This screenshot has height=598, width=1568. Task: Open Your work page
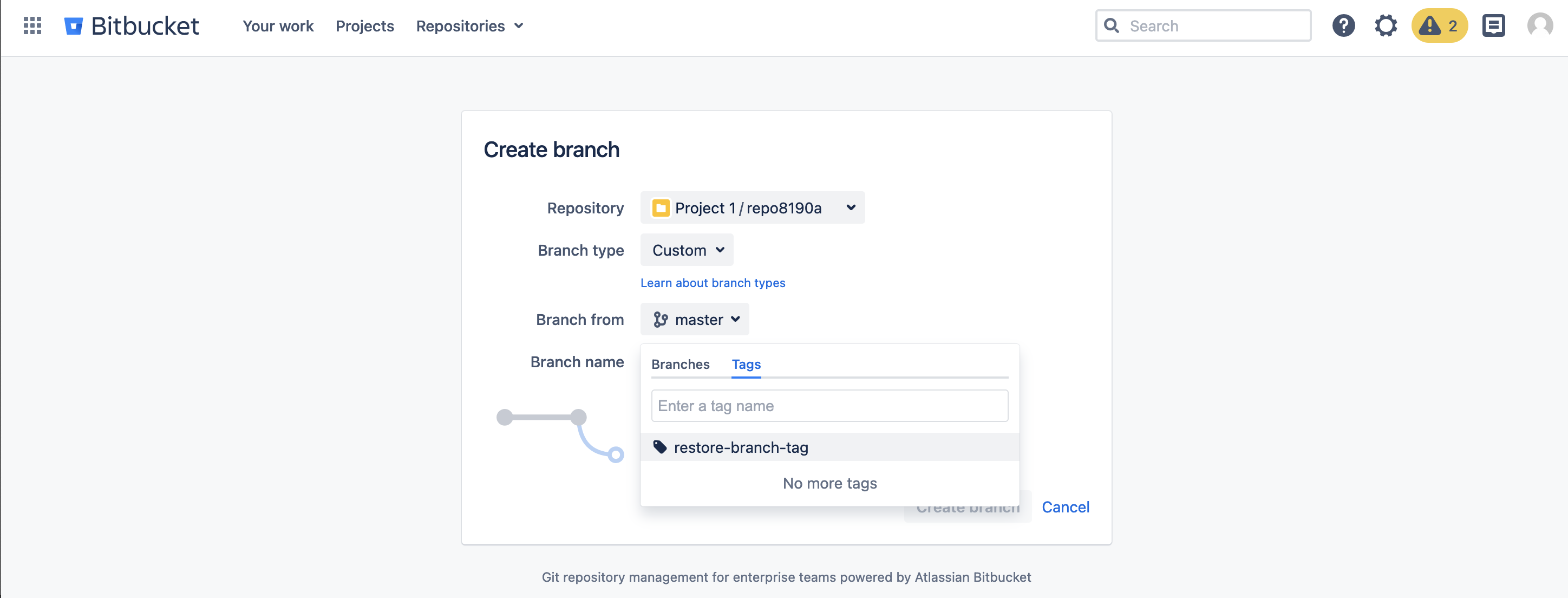point(278,26)
